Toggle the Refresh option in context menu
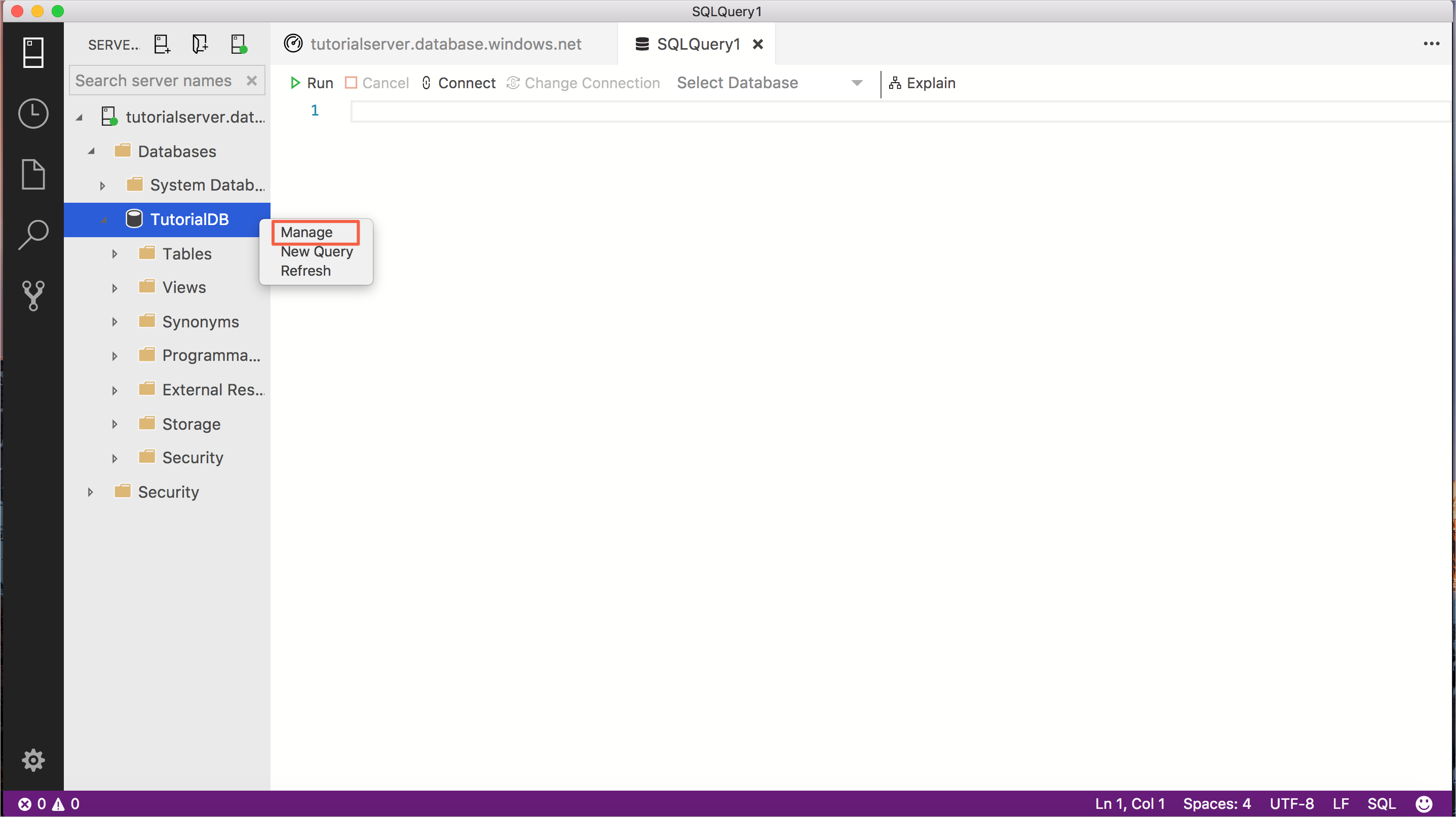The image size is (1456, 817). (305, 270)
